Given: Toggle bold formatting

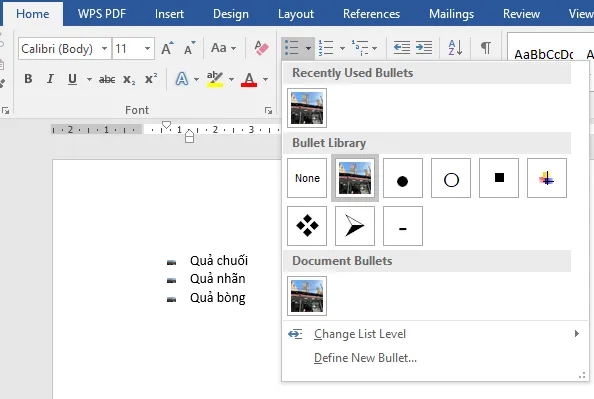Looking at the screenshot, I should [28, 79].
